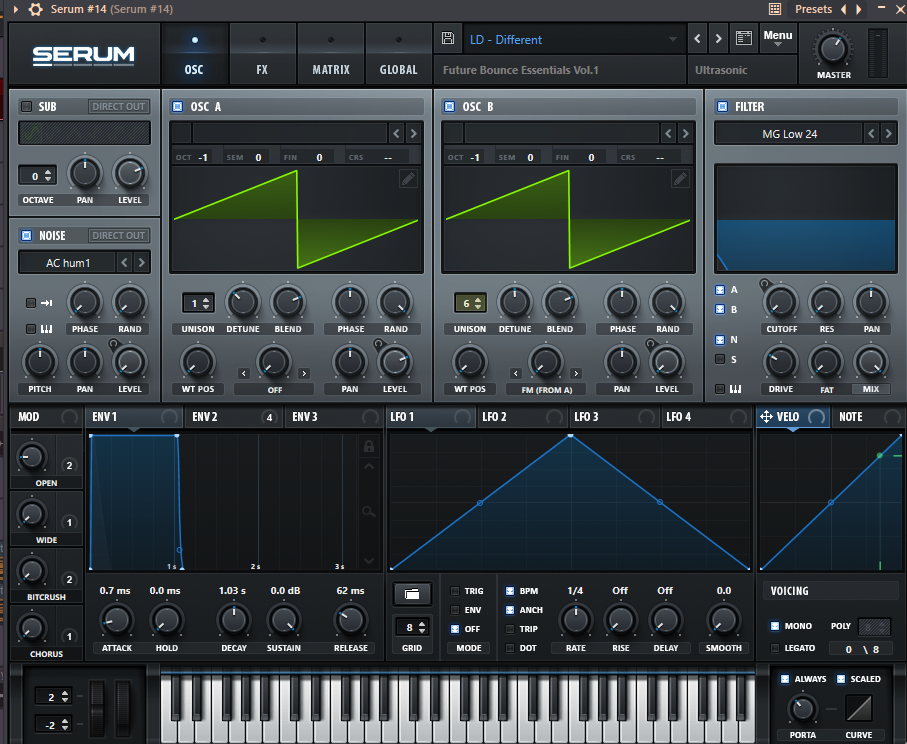
Task: Toggle OSC A enable switch
Action: pos(178,106)
